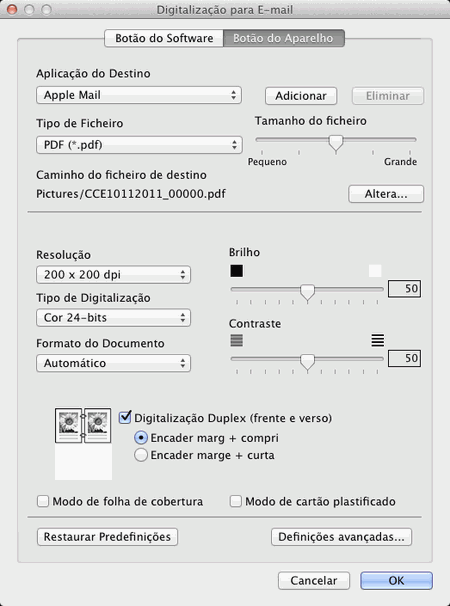Screen dimensions: 450x606
Task: Click the white light-brightness icon
Action: click(x=375, y=271)
